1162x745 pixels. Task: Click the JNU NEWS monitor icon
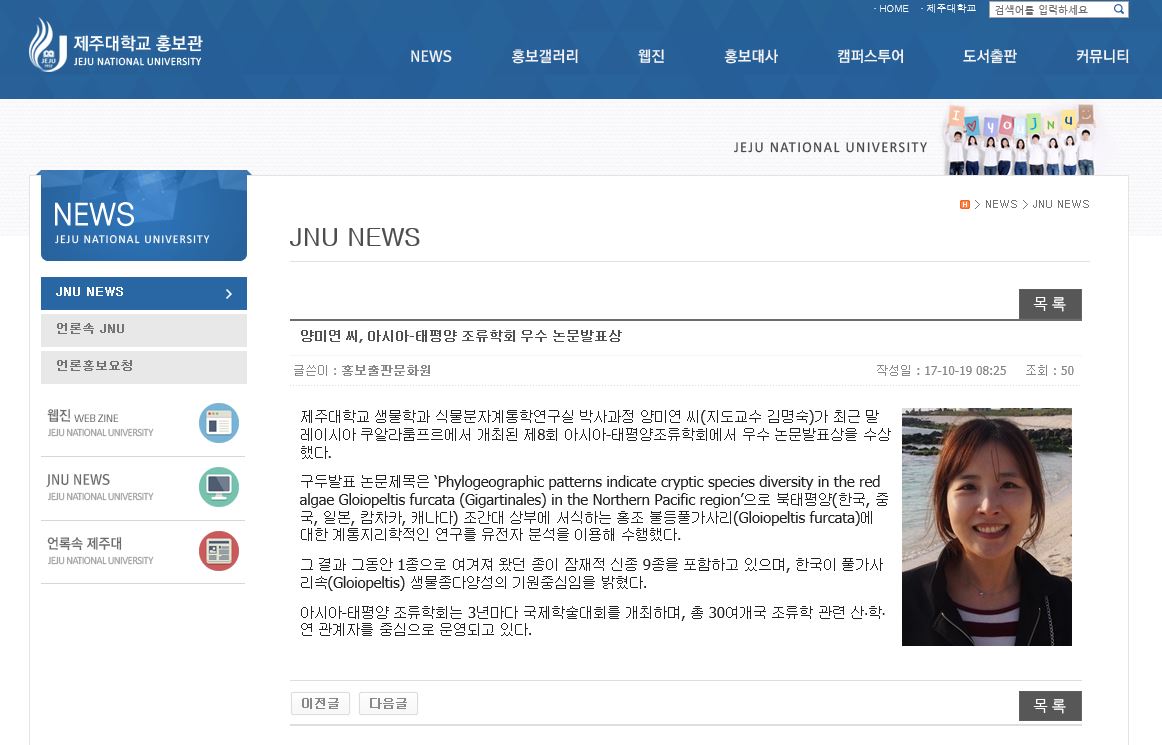click(219, 487)
